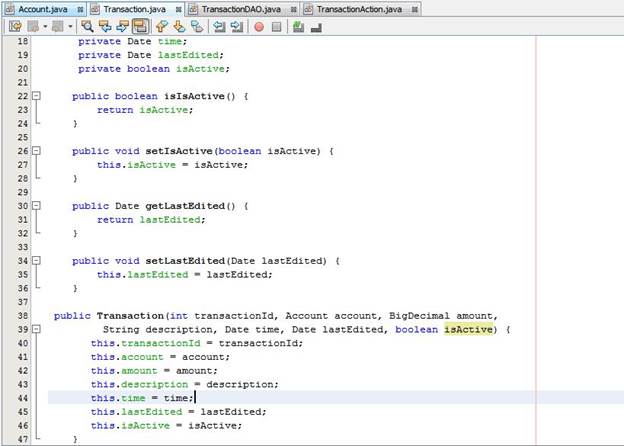Click the highlighted isActive constructor parameter
The image size is (624, 446).
(468, 329)
